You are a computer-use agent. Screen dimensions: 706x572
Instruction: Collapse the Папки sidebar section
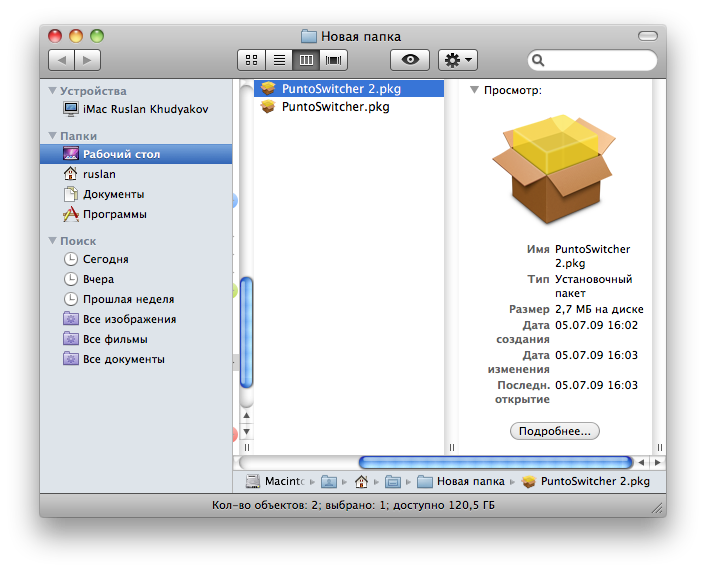pos(53,136)
